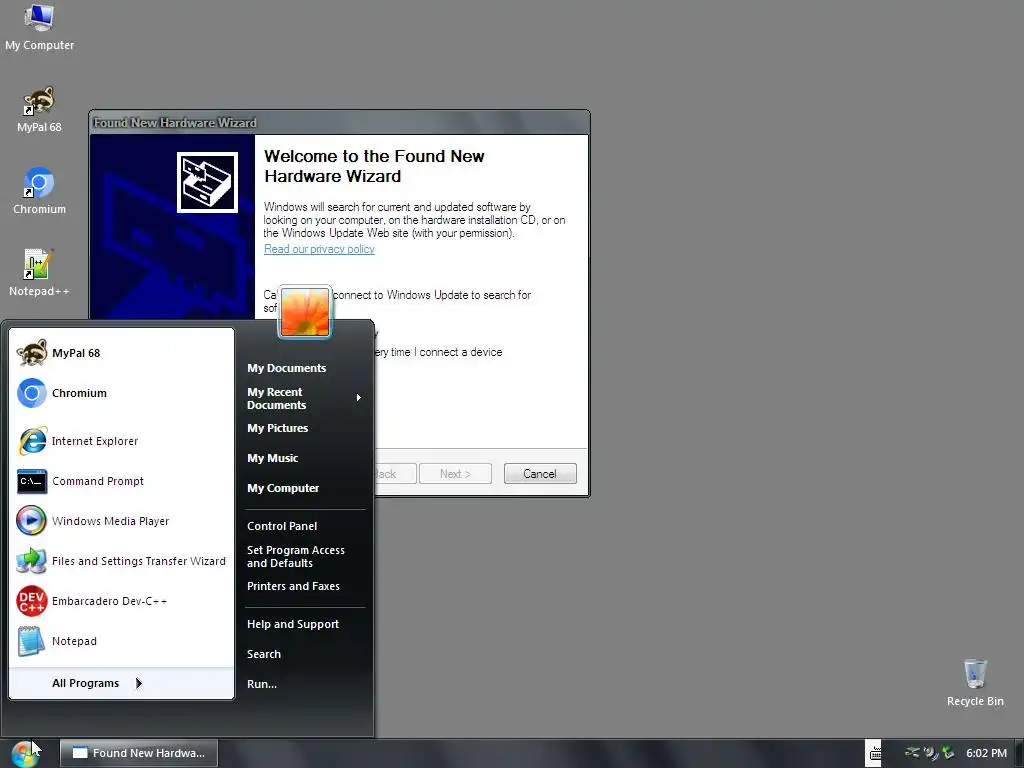Open Control Panel
This screenshot has width=1024, height=768.
tap(305, 526)
